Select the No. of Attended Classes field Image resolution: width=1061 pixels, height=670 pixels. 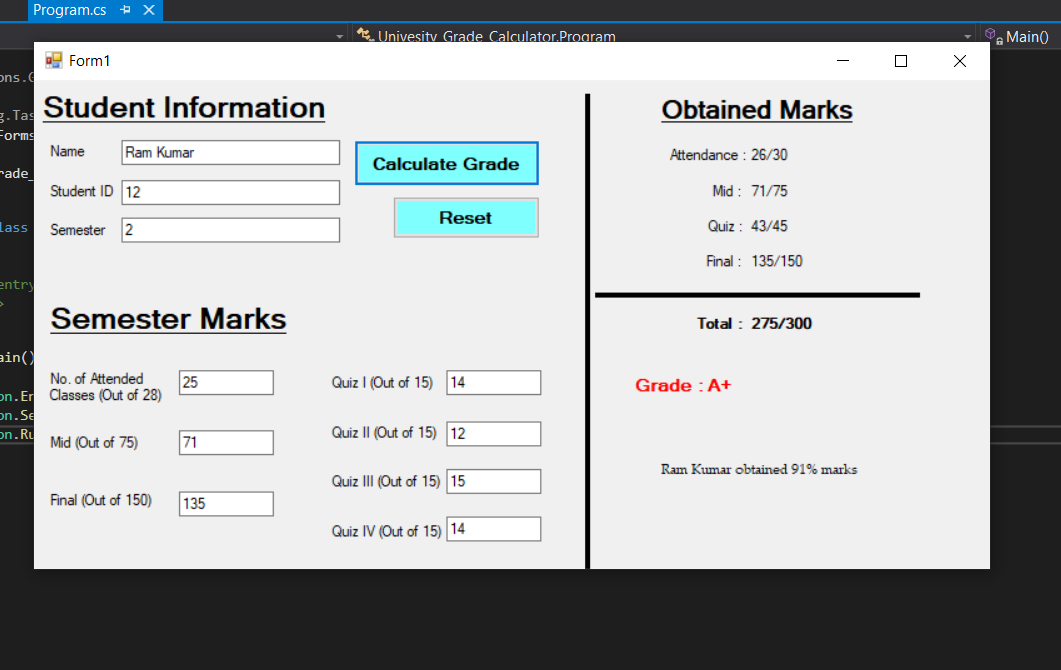click(x=226, y=382)
